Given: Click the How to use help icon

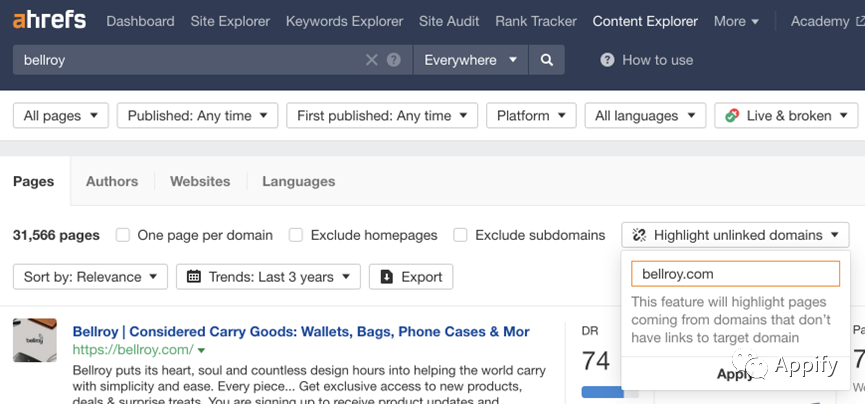Looking at the screenshot, I should click(x=607, y=60).
